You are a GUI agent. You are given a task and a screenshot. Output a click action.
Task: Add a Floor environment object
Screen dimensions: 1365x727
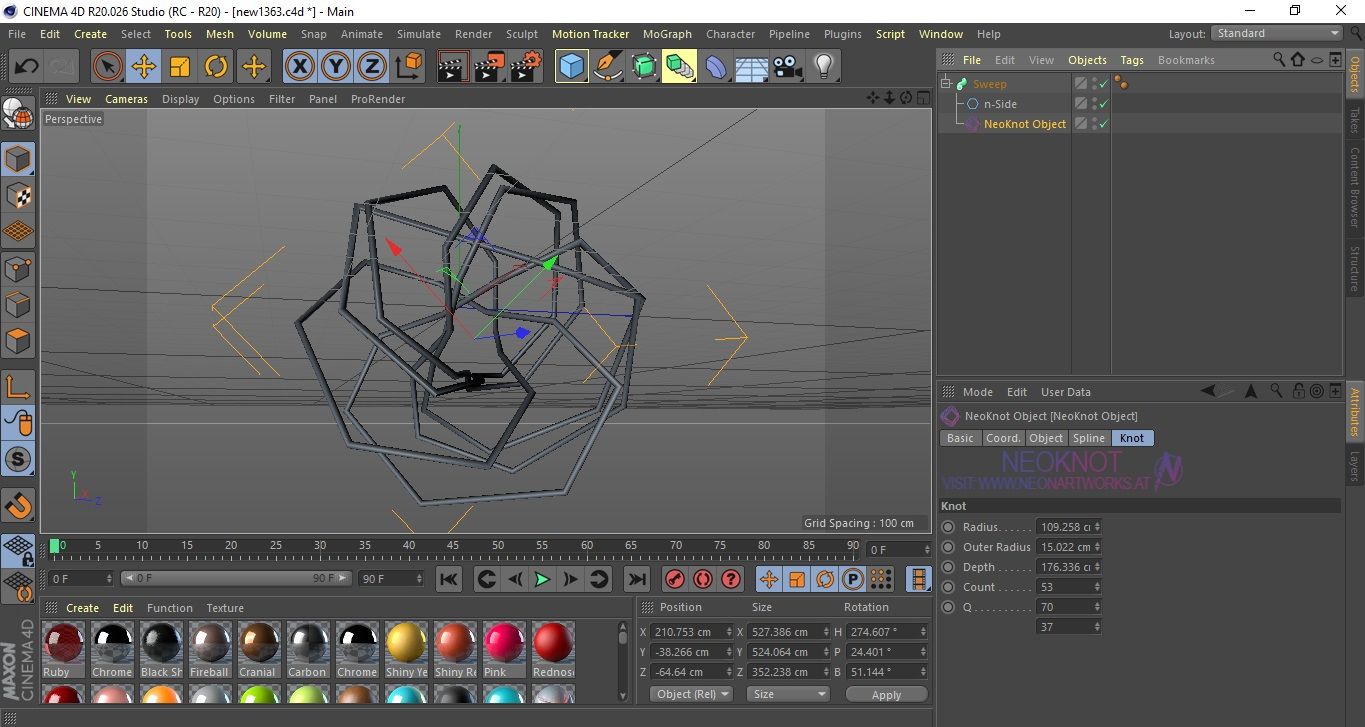point(752,67)
